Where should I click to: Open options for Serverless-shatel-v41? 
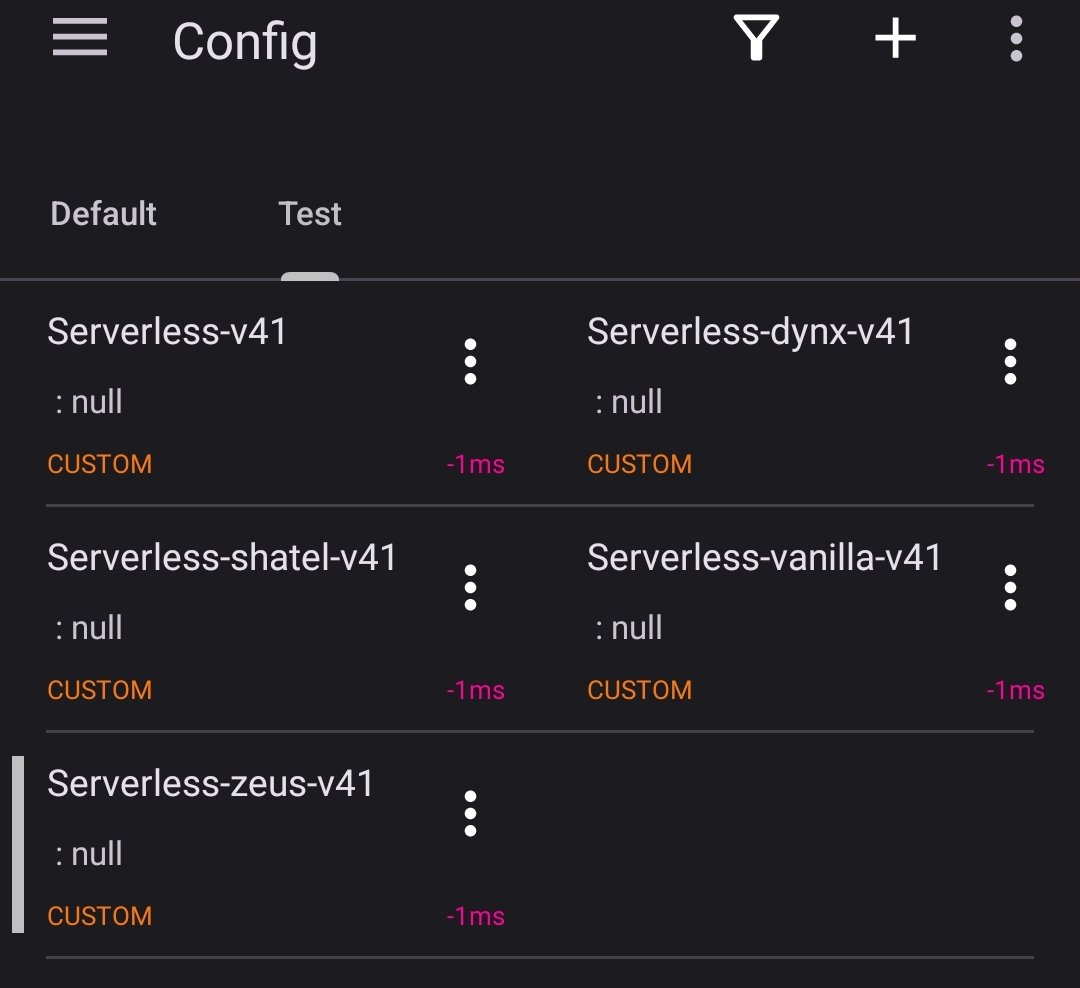(470, 587)
